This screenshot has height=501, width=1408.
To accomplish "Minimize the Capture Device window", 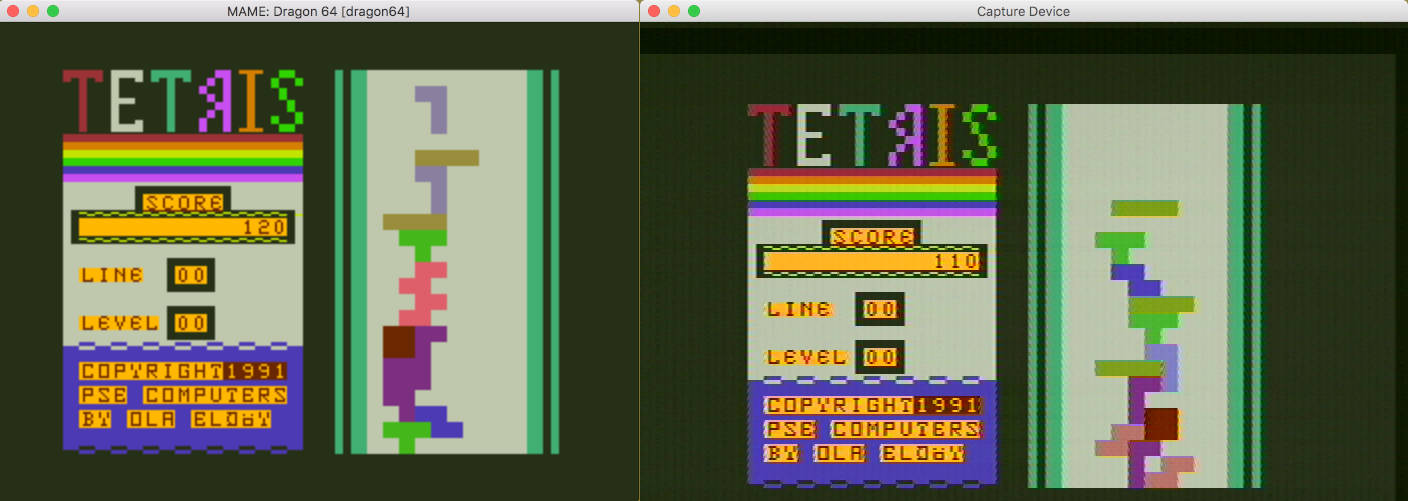I will point(674,11).
